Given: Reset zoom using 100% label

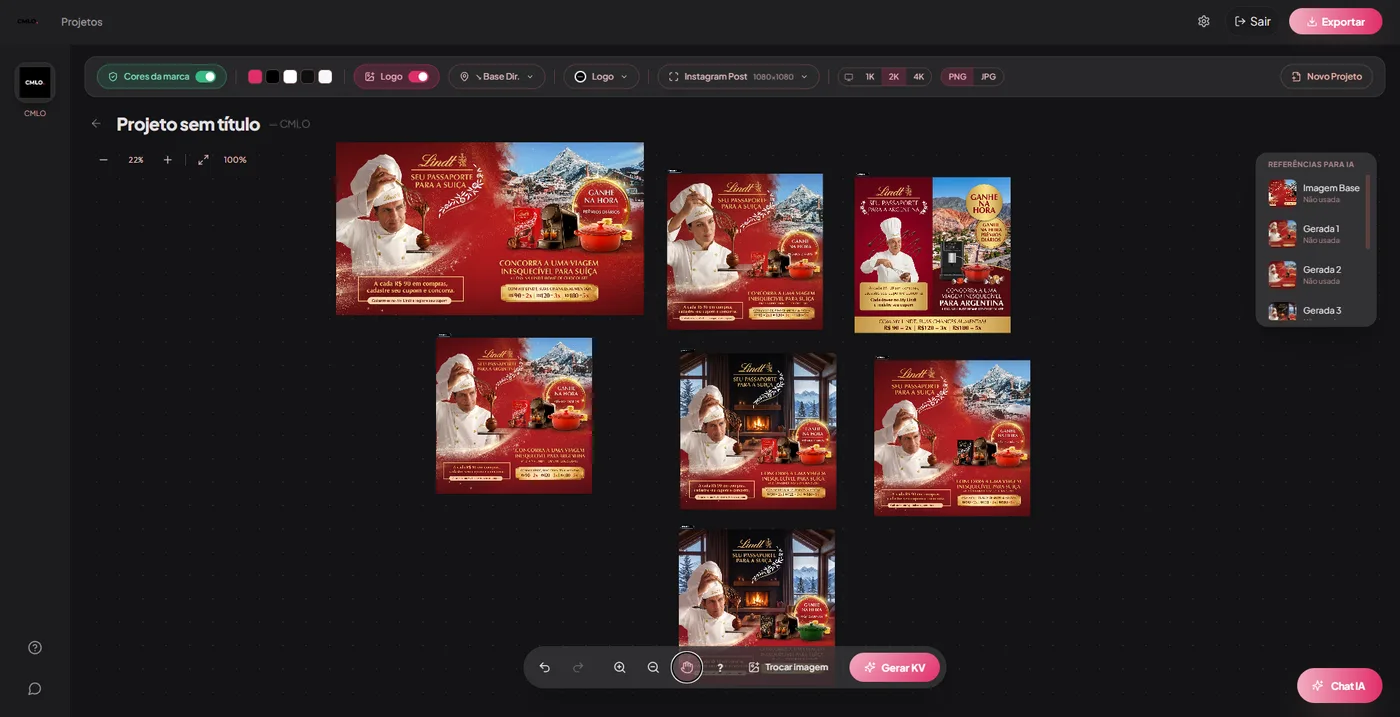Looking at the screenshot, I should point(235,160).
